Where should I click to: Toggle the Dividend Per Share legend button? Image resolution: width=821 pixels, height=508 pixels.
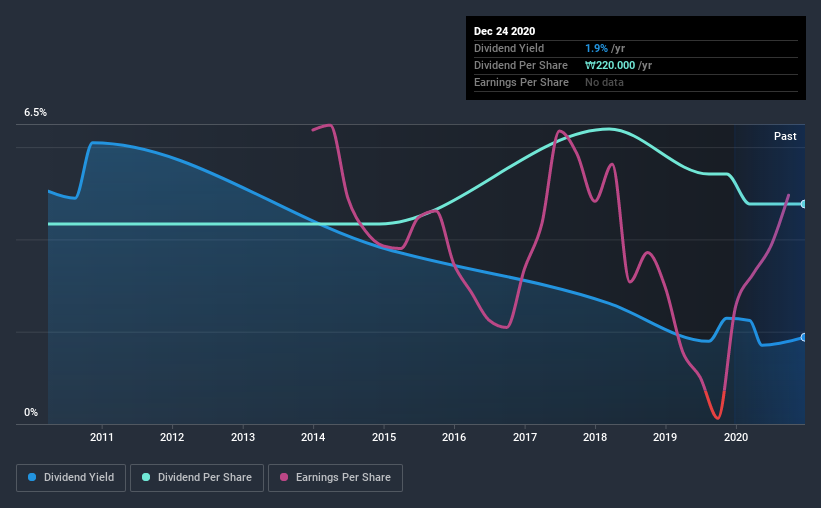[x=197, y=478]
